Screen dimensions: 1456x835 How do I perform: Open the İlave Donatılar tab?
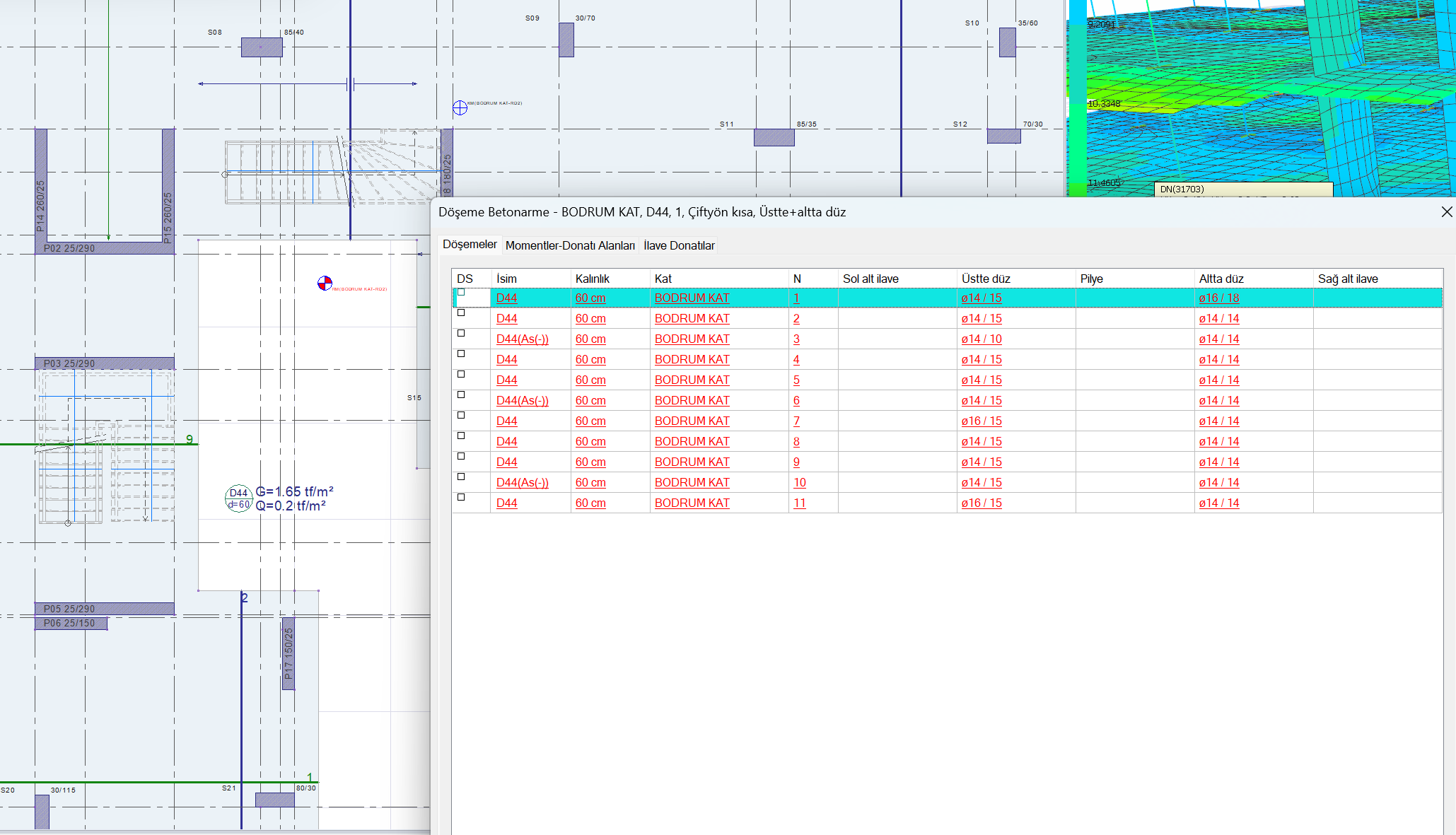[679, 245]
